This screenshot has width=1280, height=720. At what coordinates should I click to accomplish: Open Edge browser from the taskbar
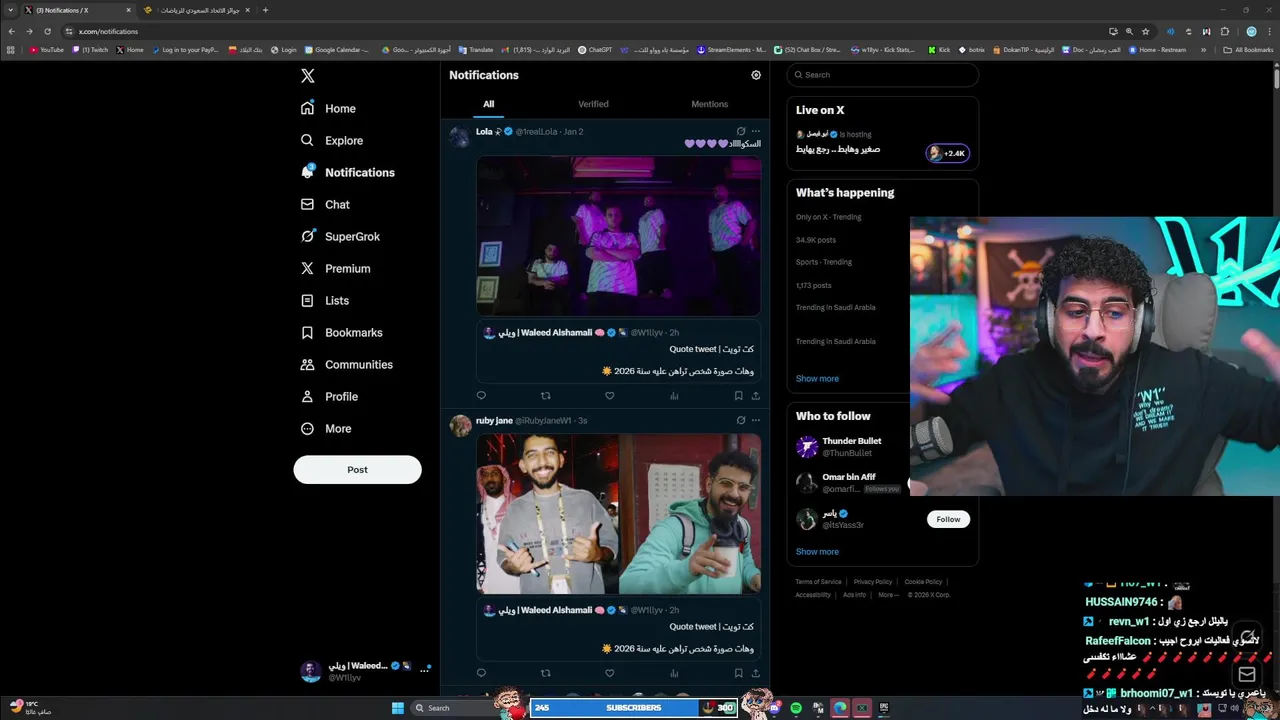(x=840, y=708)
